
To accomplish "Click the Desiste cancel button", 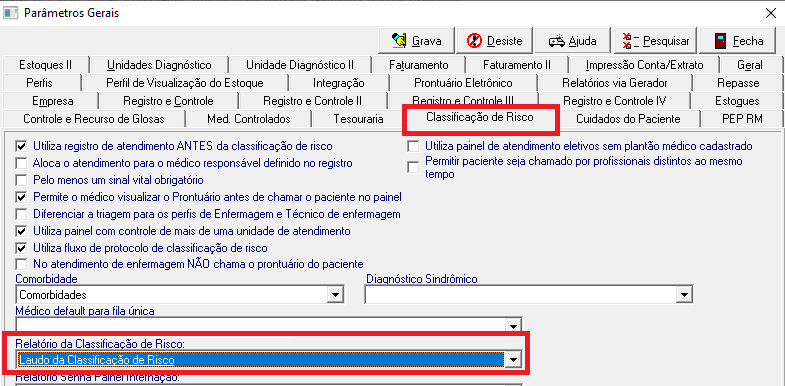I will tap(494, 41).
